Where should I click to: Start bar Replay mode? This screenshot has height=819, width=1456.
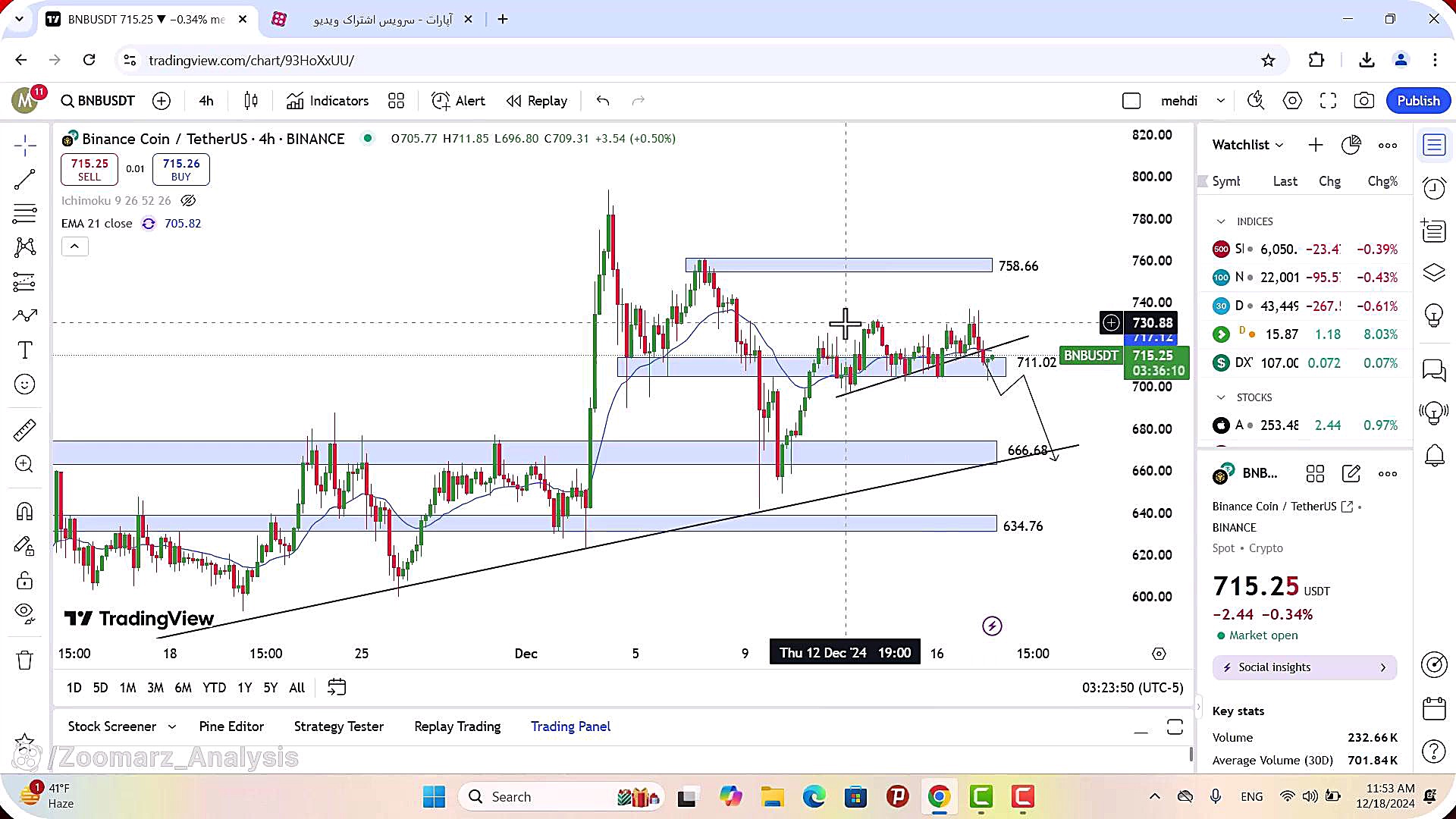tap(537, 101)
